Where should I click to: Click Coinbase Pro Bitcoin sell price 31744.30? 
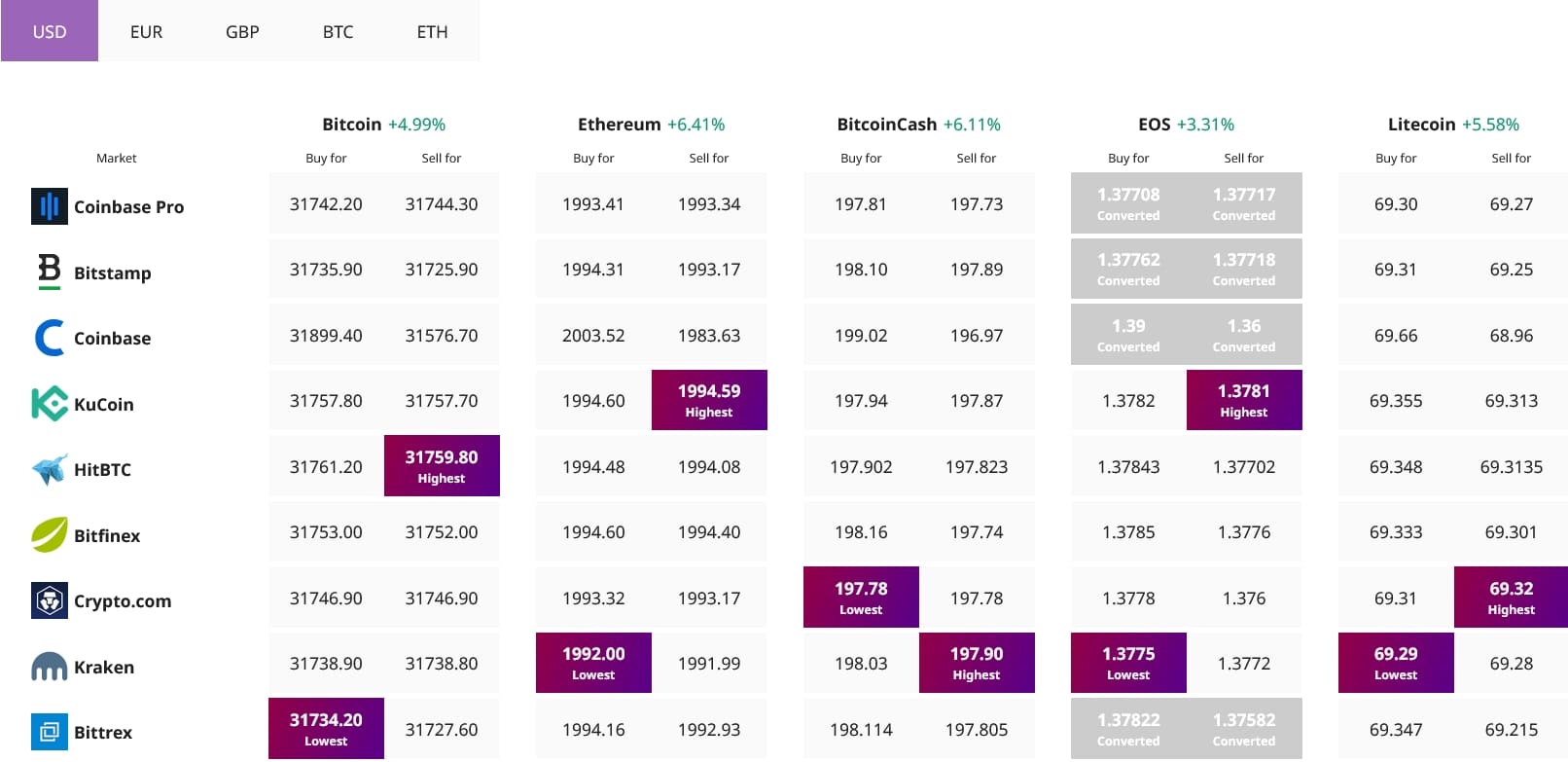(442, 203)
